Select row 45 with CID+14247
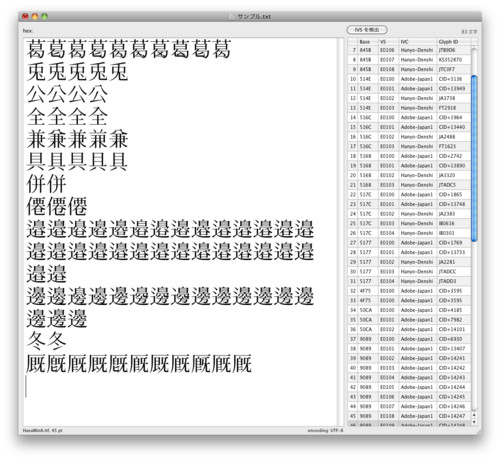 pyautogui.click(x=409, y=416)
